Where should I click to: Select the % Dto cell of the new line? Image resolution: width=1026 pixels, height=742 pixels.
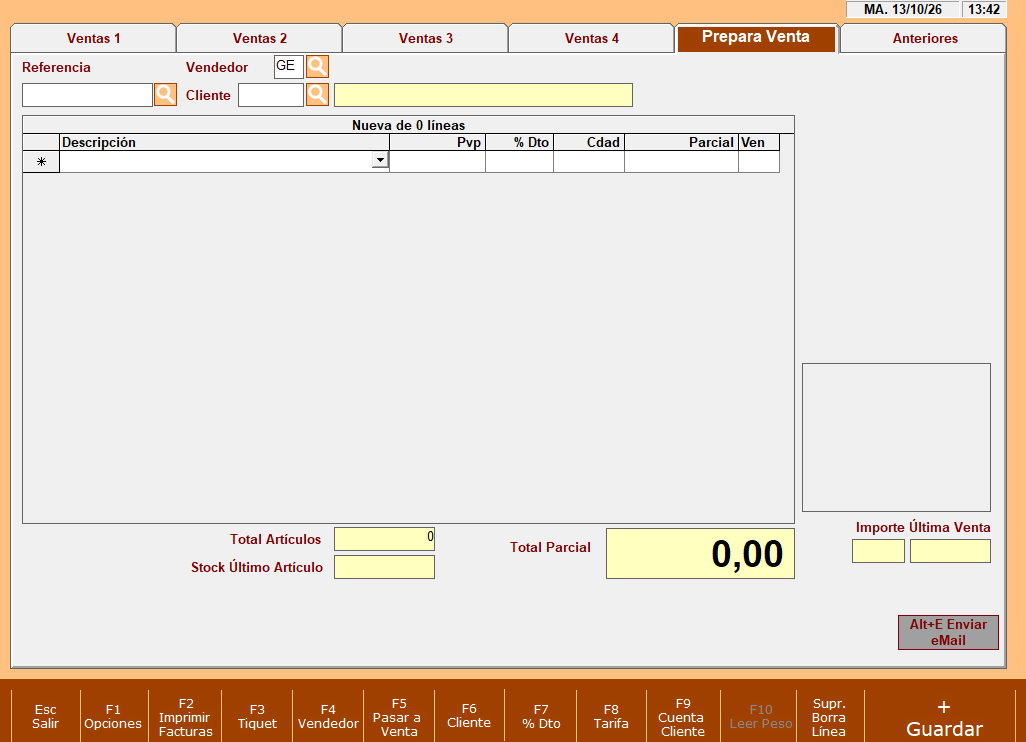(x=520, y=162)
